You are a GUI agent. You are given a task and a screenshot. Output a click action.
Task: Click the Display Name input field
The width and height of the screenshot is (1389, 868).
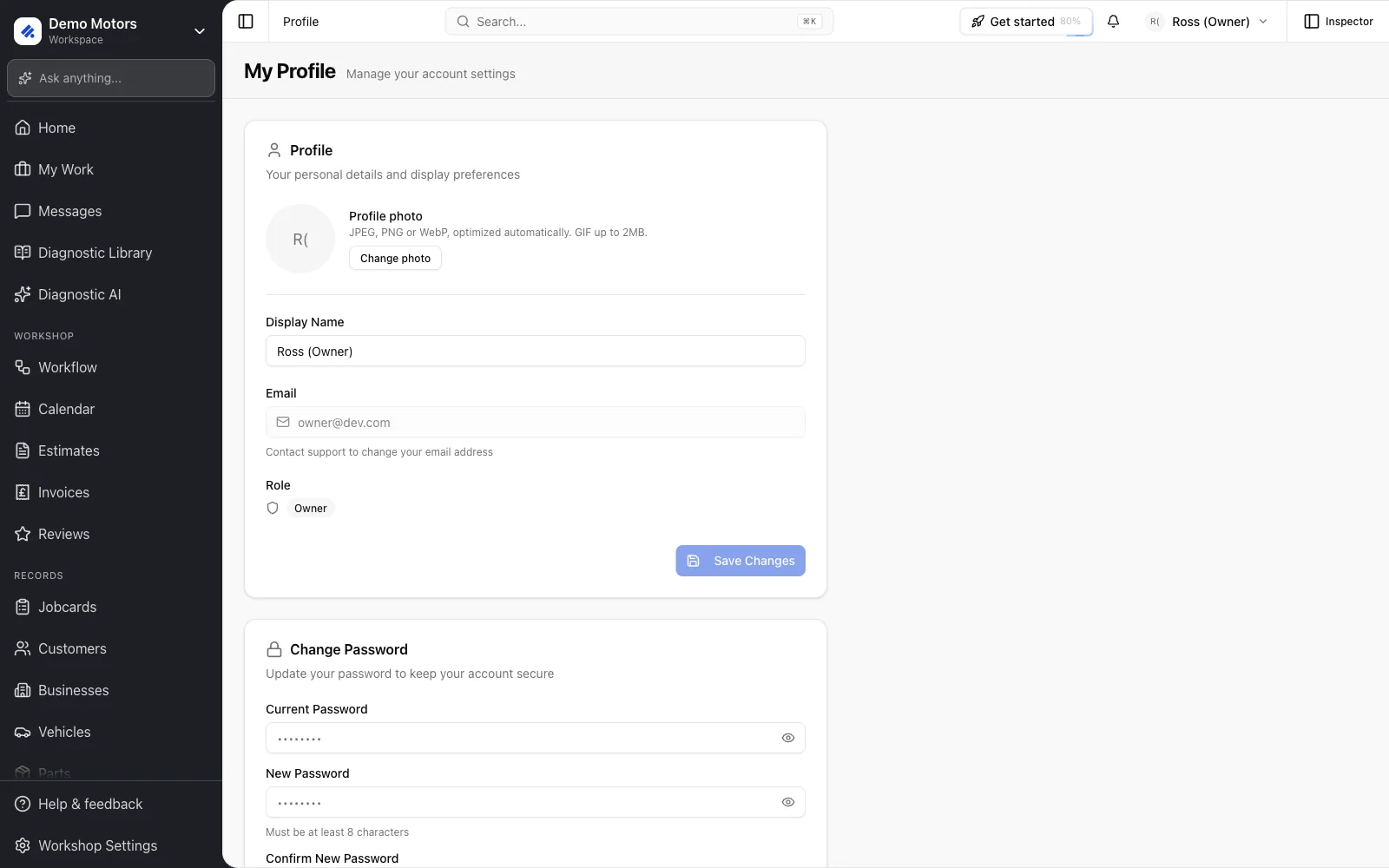tap(536, 352)
